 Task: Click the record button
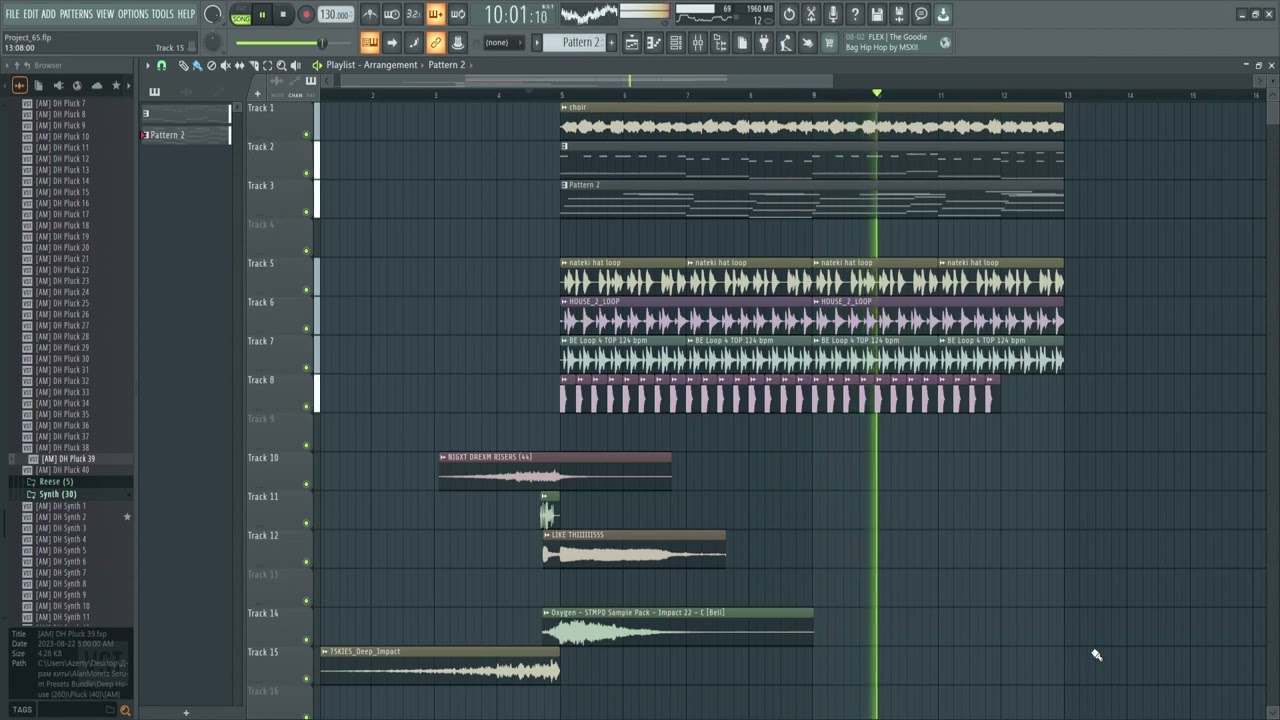(306, 15)
